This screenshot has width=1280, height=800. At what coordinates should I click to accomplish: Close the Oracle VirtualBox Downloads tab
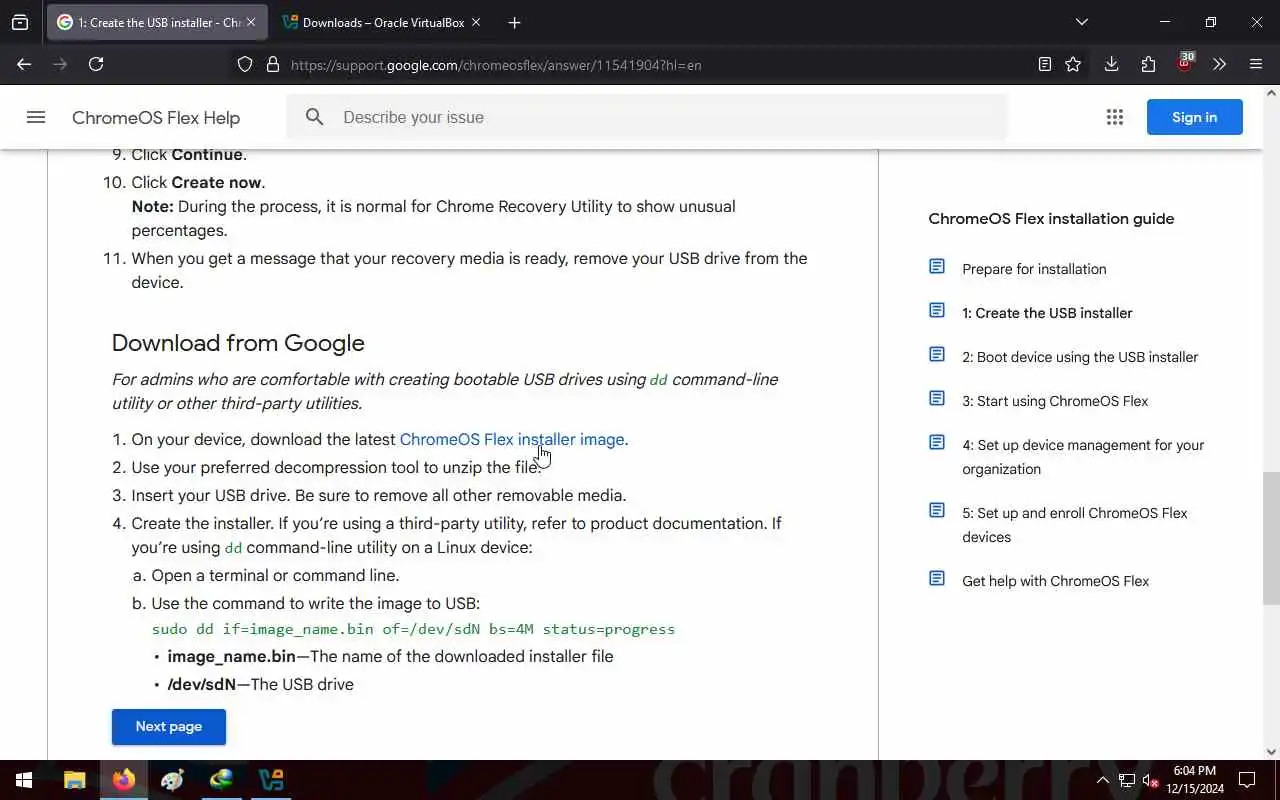(476, 22)
